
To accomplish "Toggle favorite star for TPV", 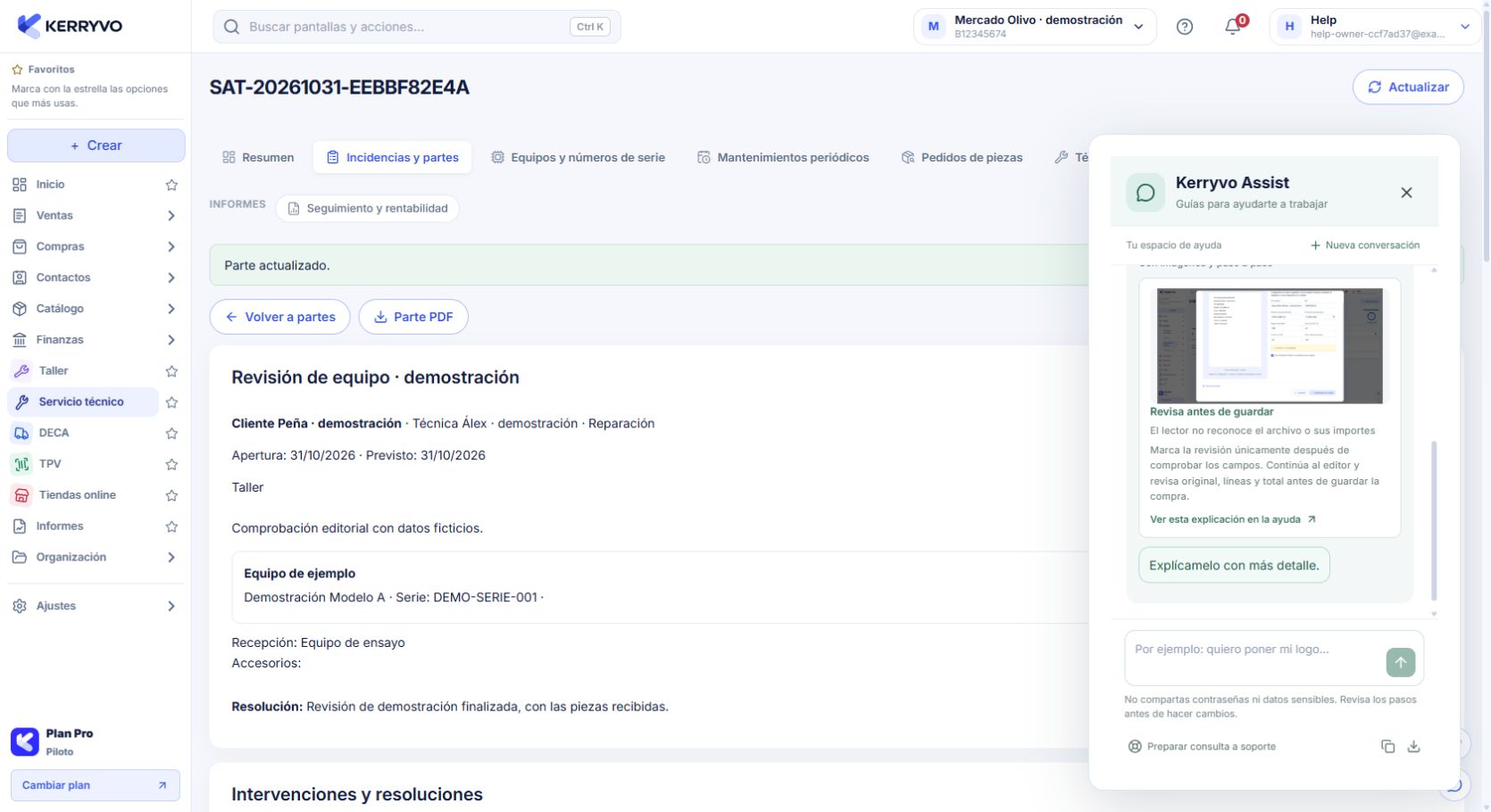I will point(171,465).
